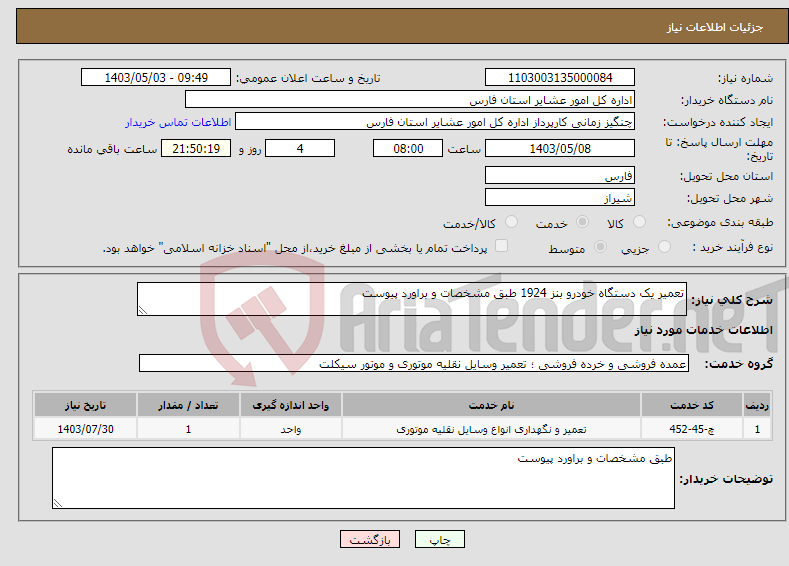Click the اطلاعات خدمات مورد نیاز heading
Image resolution: width=789 pixels, height=566 pixels.
coord(703,330)
